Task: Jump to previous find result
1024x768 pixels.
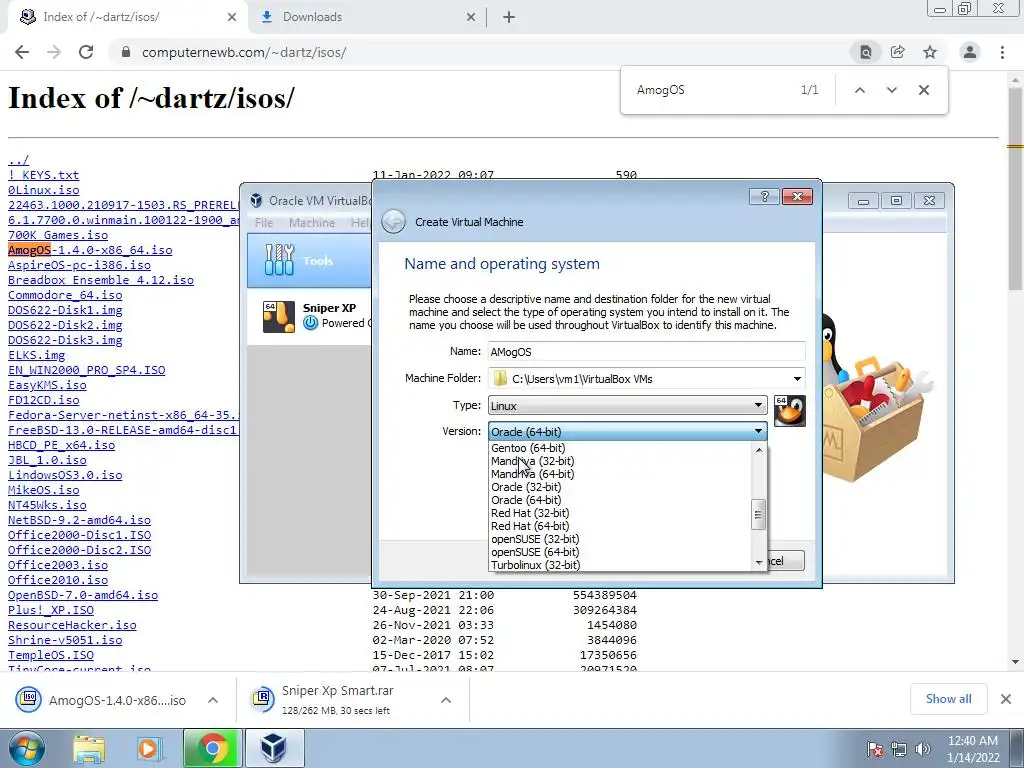Action: (860, 90)
